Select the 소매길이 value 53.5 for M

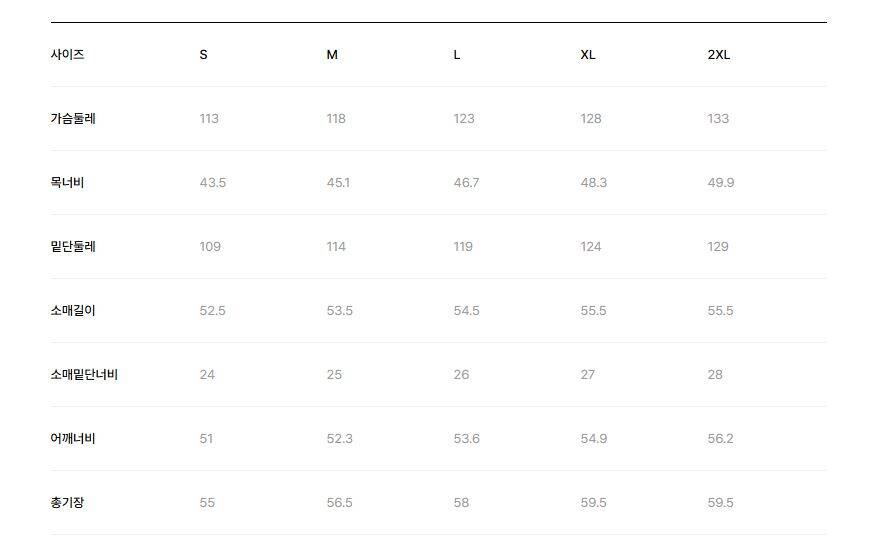[x=339, y=311]
